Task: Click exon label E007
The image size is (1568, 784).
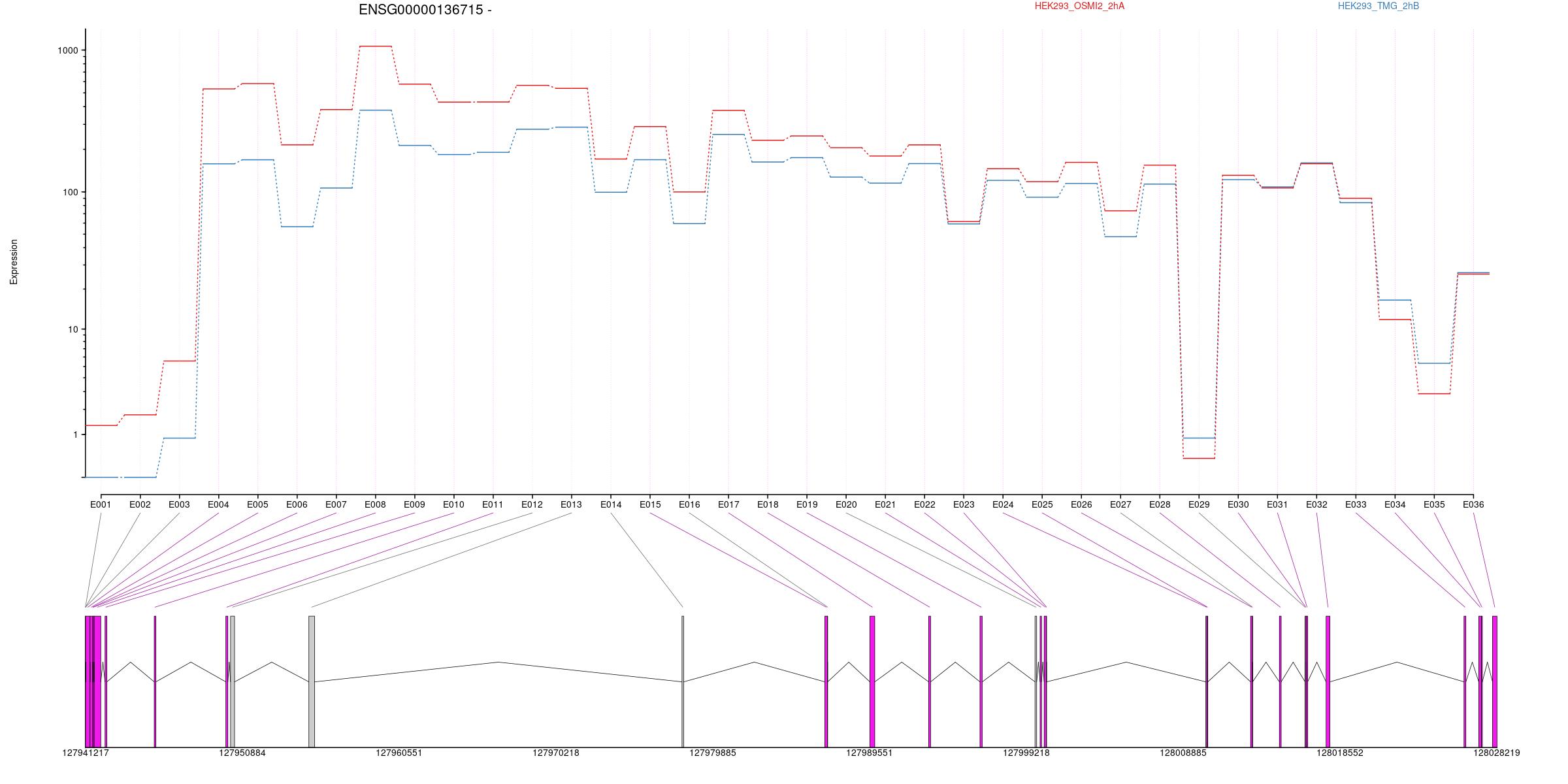Action: [336, 504]
